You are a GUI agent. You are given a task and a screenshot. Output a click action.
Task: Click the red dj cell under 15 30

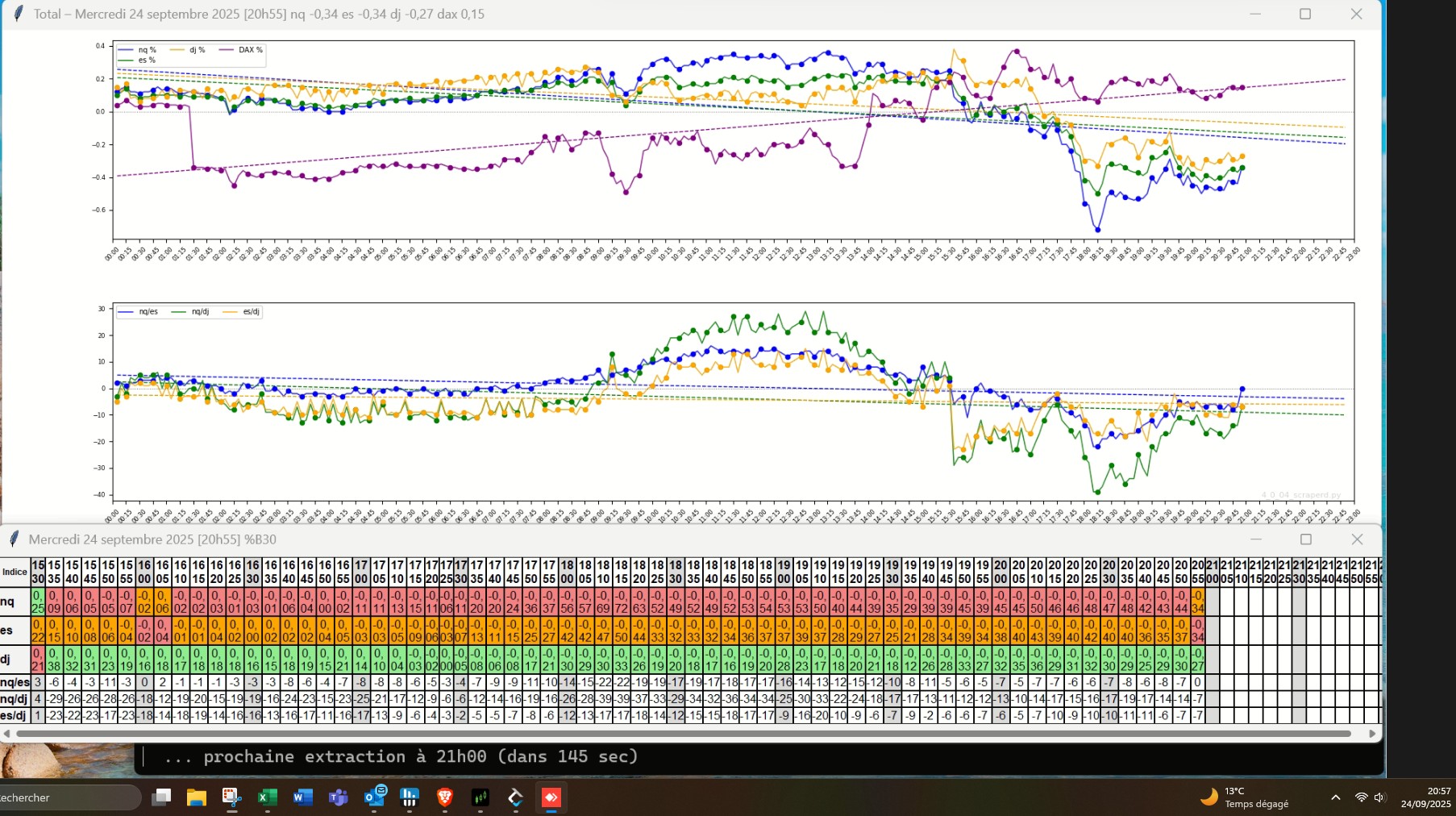pyautogui.click(x=38, y=660)
